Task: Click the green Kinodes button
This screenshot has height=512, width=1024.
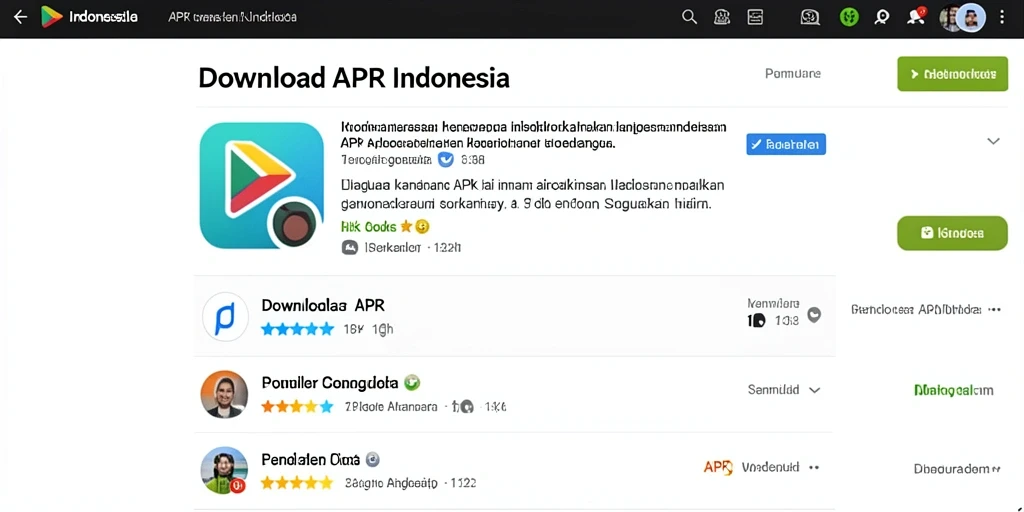Action: [952, 233]
